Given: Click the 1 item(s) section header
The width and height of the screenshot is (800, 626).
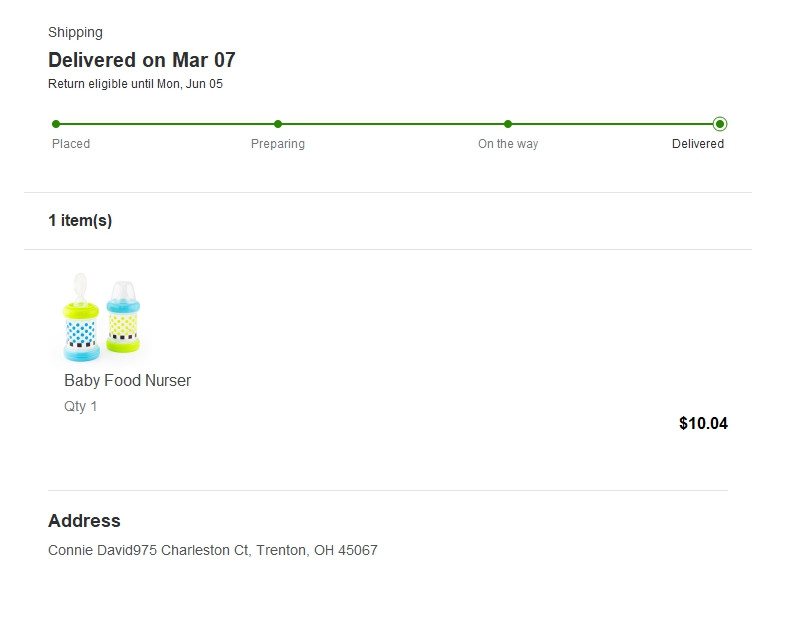Looking at the screenshot, I should (80, 220).
